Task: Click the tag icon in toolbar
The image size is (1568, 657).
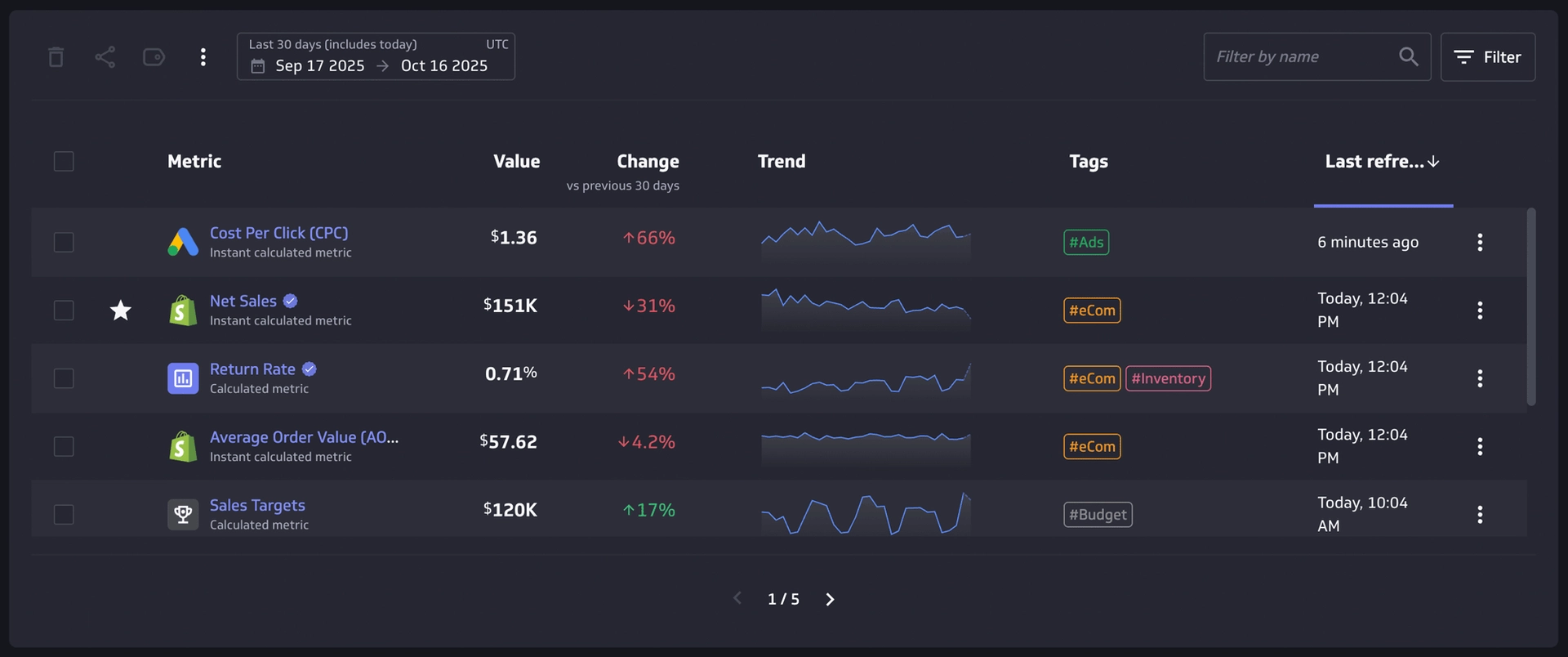Action: 154,57
